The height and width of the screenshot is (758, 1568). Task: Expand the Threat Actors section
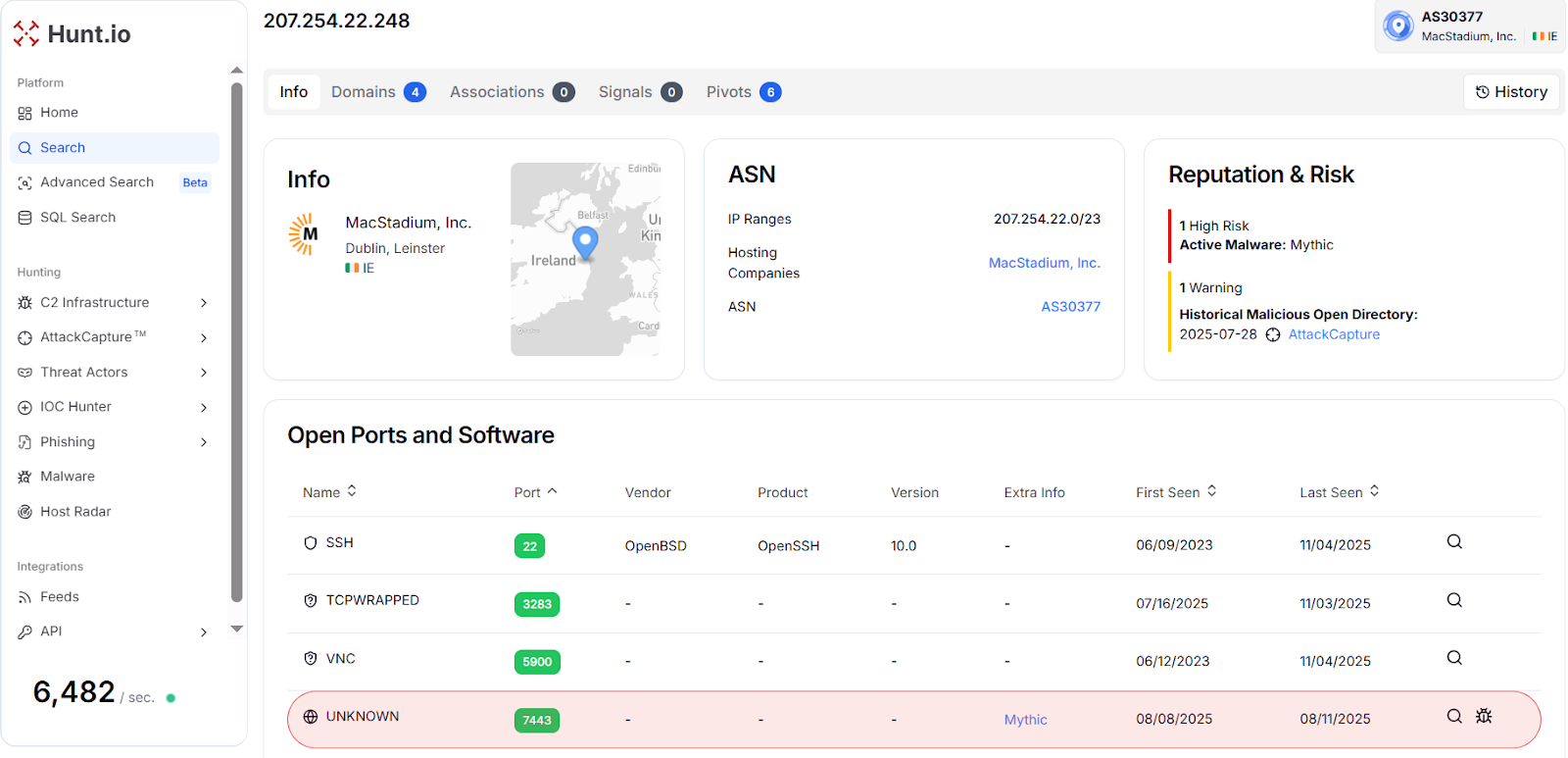(x=204, y=373)
